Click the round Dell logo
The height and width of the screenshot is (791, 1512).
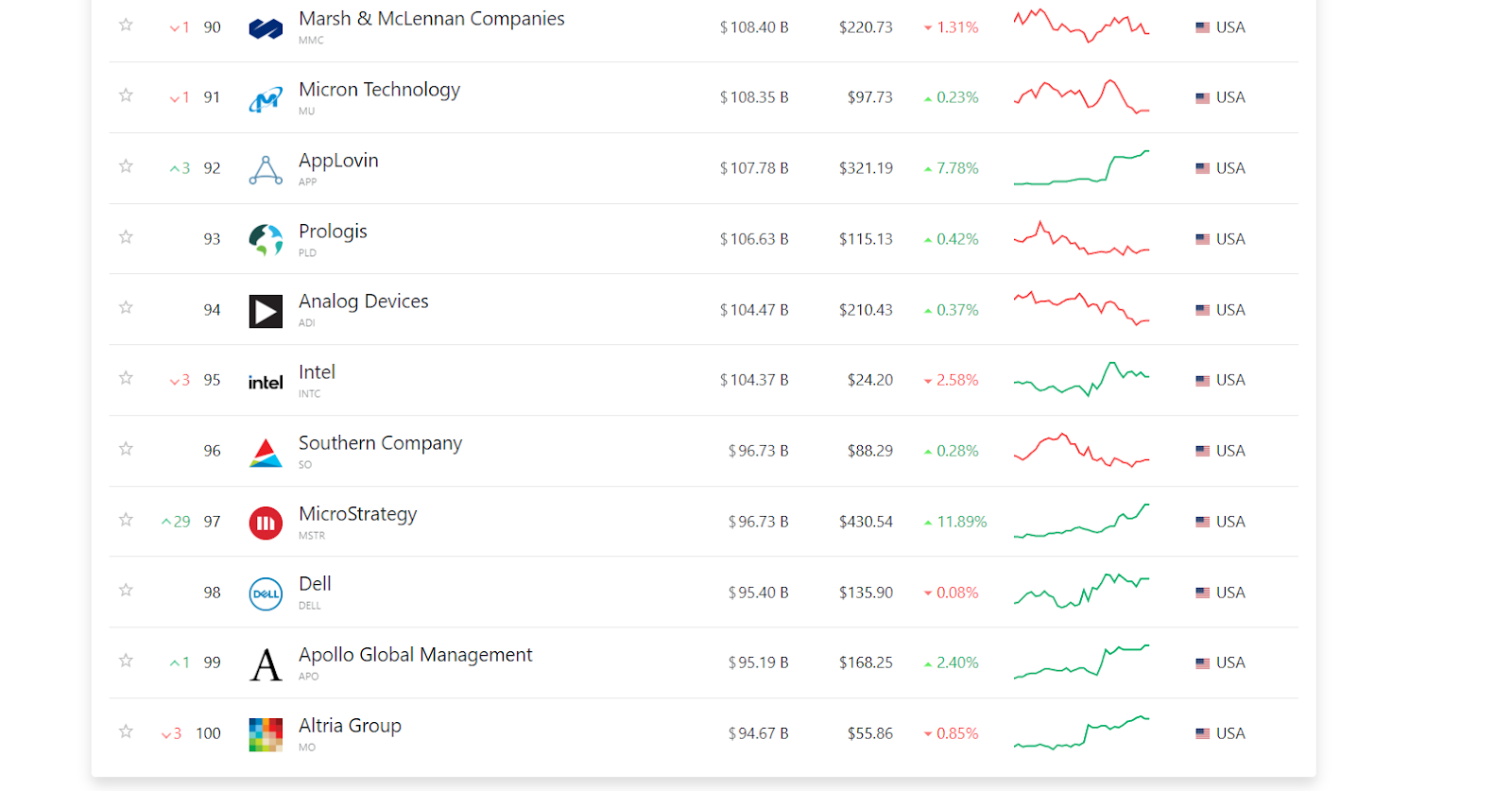point(266,593)
